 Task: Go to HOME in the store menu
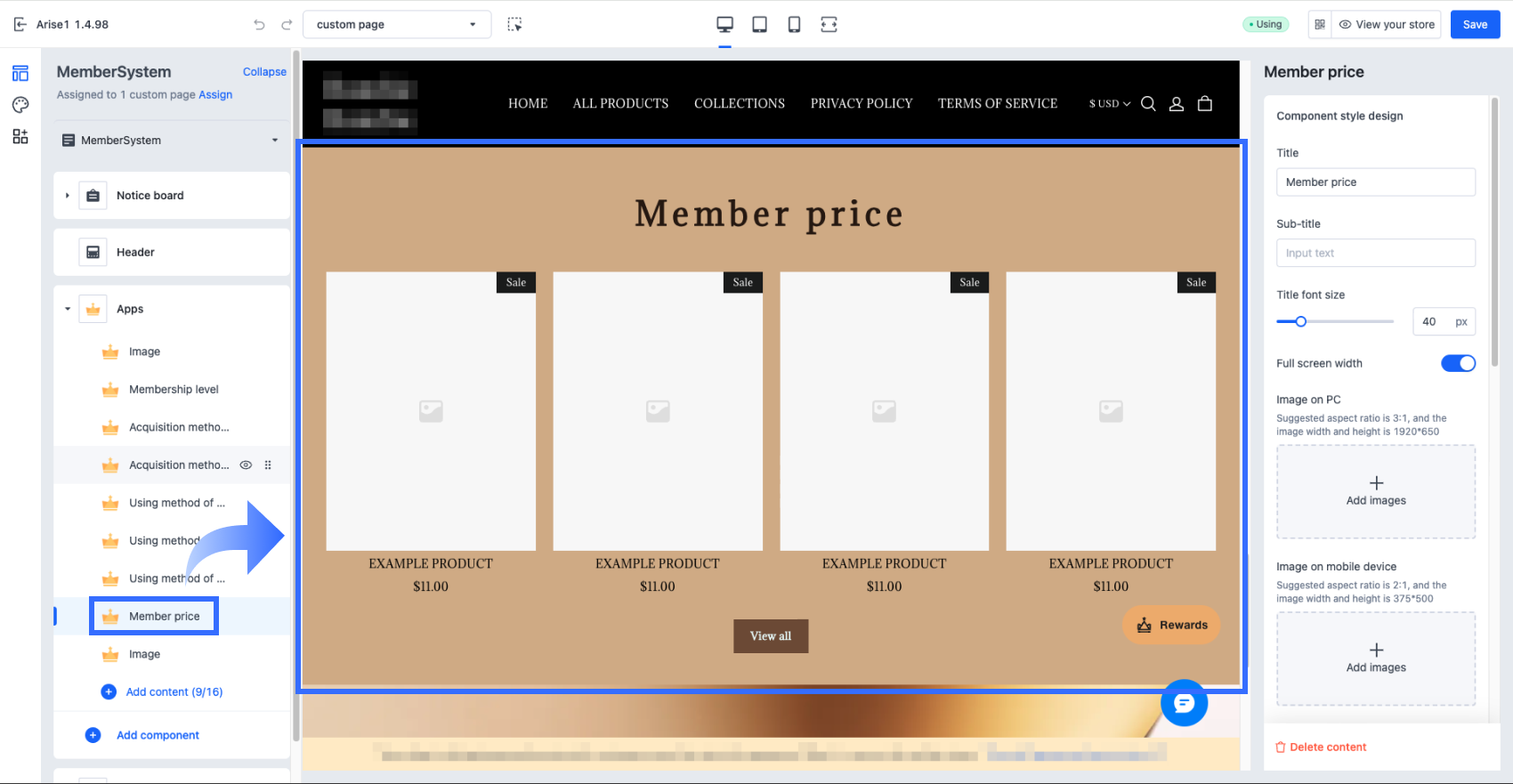[528, 104]
